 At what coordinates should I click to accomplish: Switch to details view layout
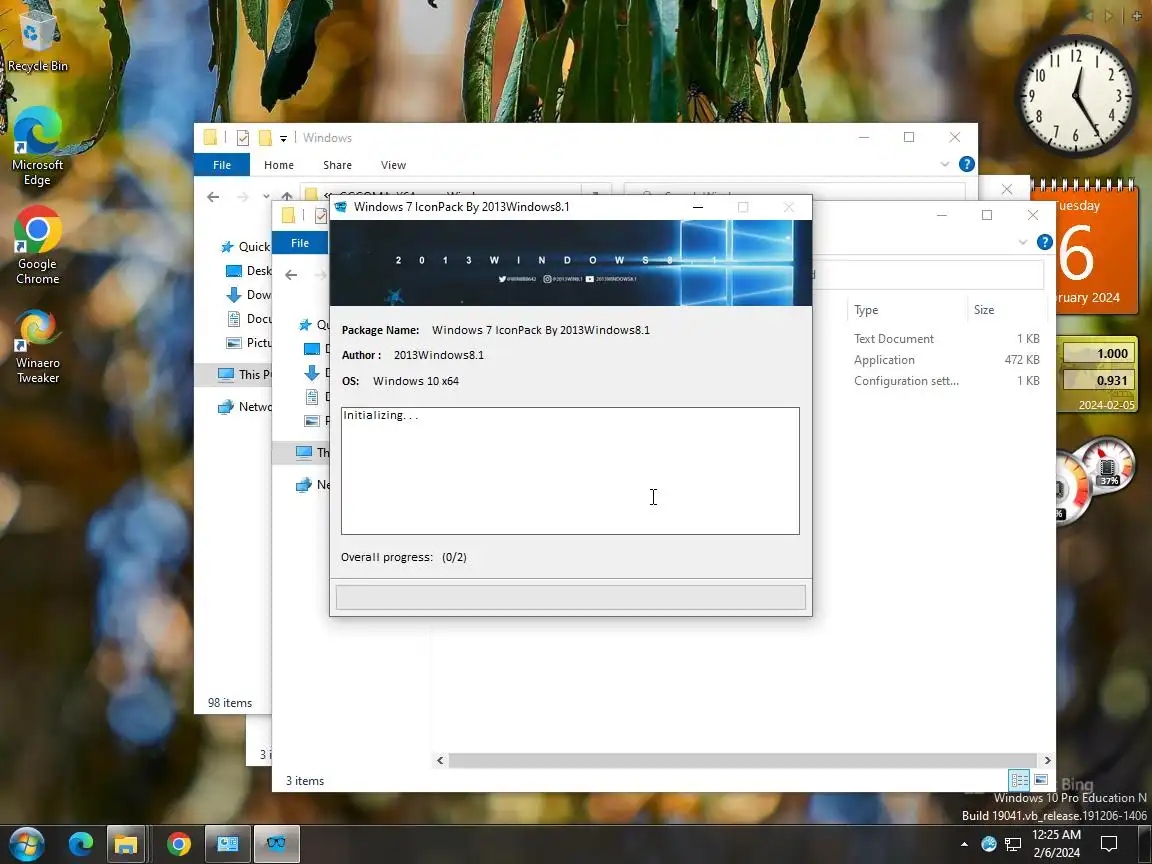point(1019,780)
